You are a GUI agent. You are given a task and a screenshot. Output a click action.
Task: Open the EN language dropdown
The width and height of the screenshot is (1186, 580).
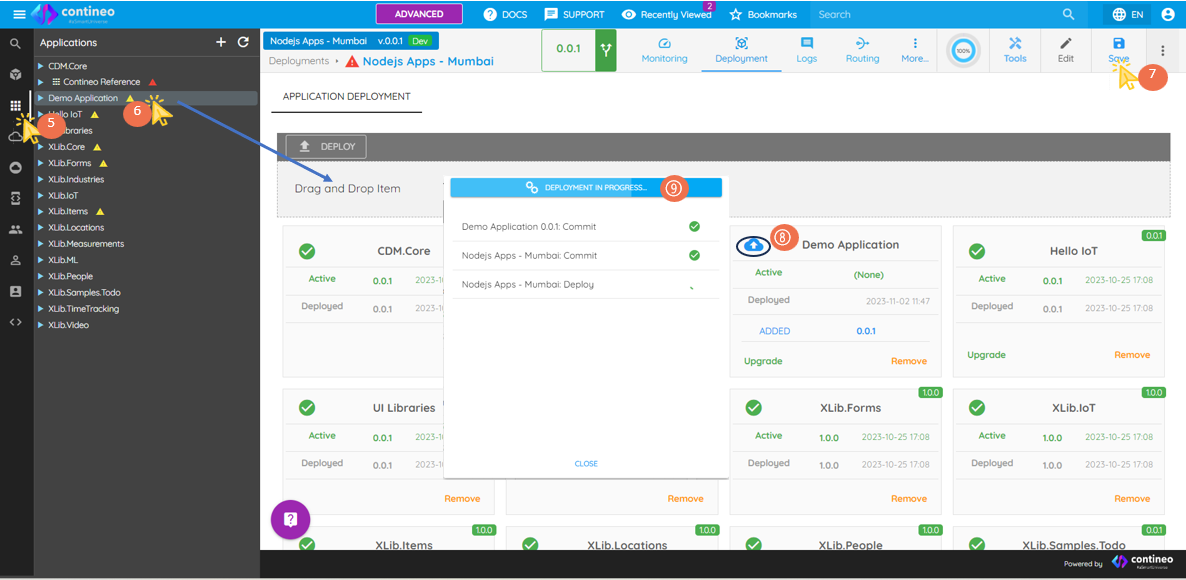click(x=1127, y=15)
